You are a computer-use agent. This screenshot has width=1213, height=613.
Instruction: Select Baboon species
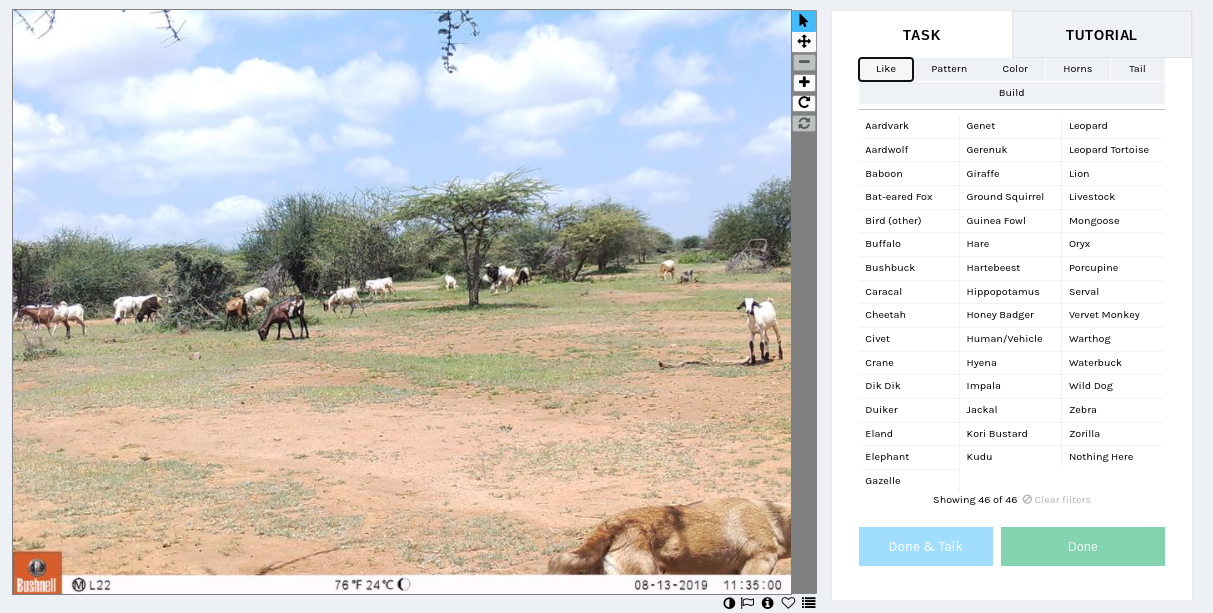click(909, 174)
